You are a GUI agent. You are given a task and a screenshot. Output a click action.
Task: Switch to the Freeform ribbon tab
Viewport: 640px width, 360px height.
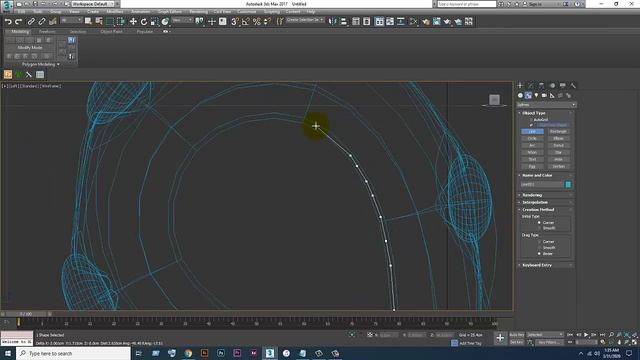[47, 31]
